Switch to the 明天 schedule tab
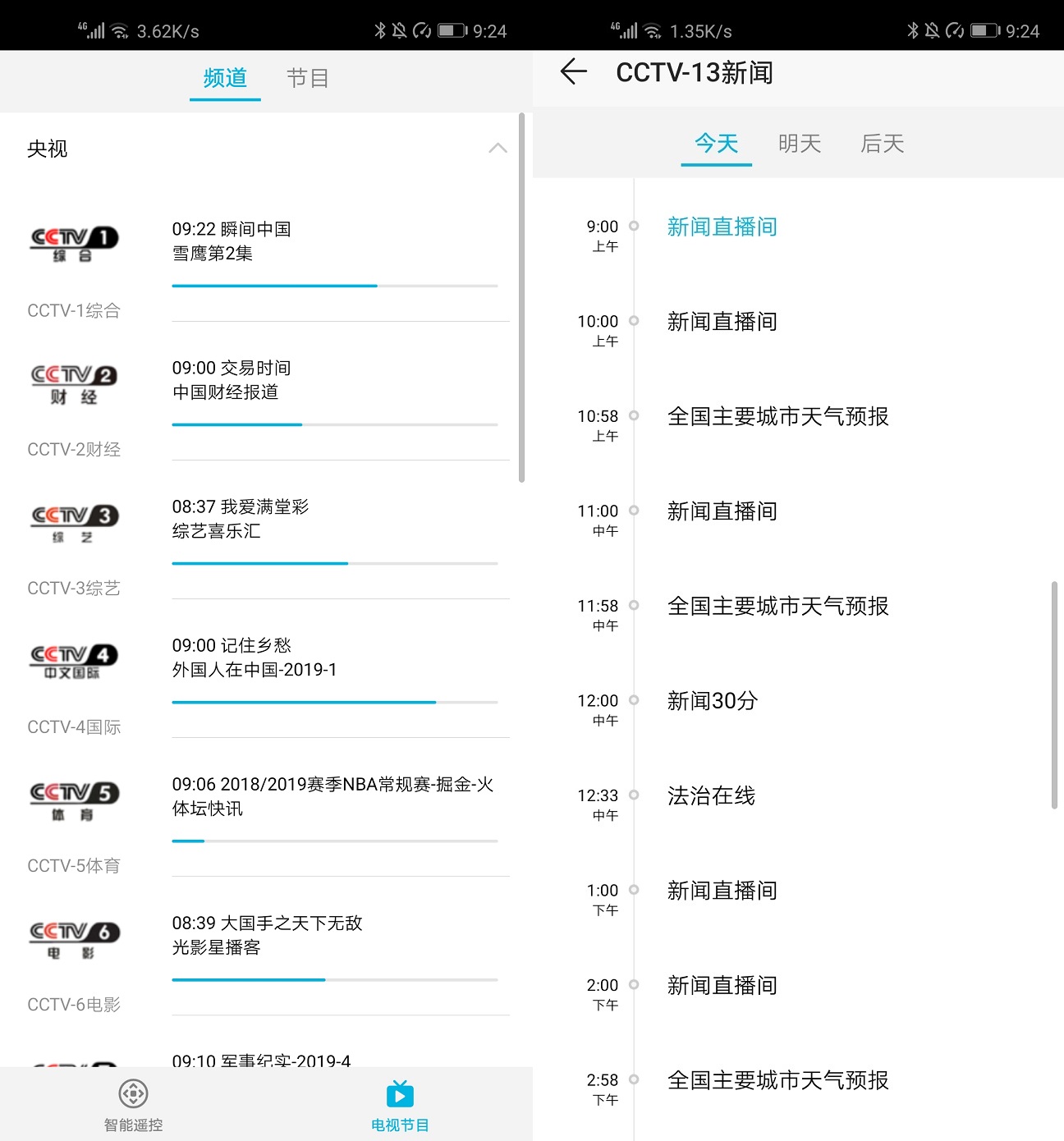 pyautogui.click(x=798, y=143)
